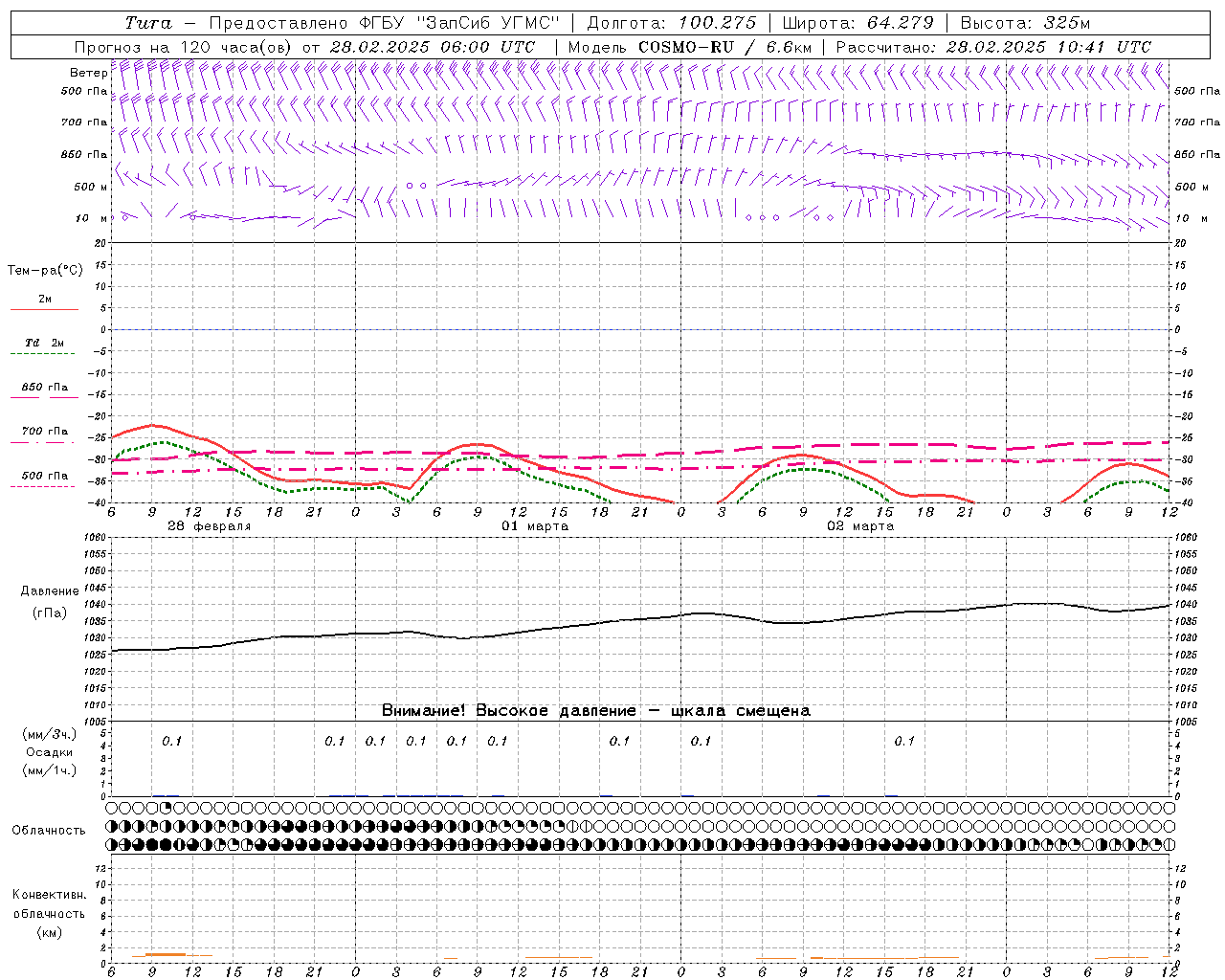Click the elevation text "Высота: 325м"

1025,23
